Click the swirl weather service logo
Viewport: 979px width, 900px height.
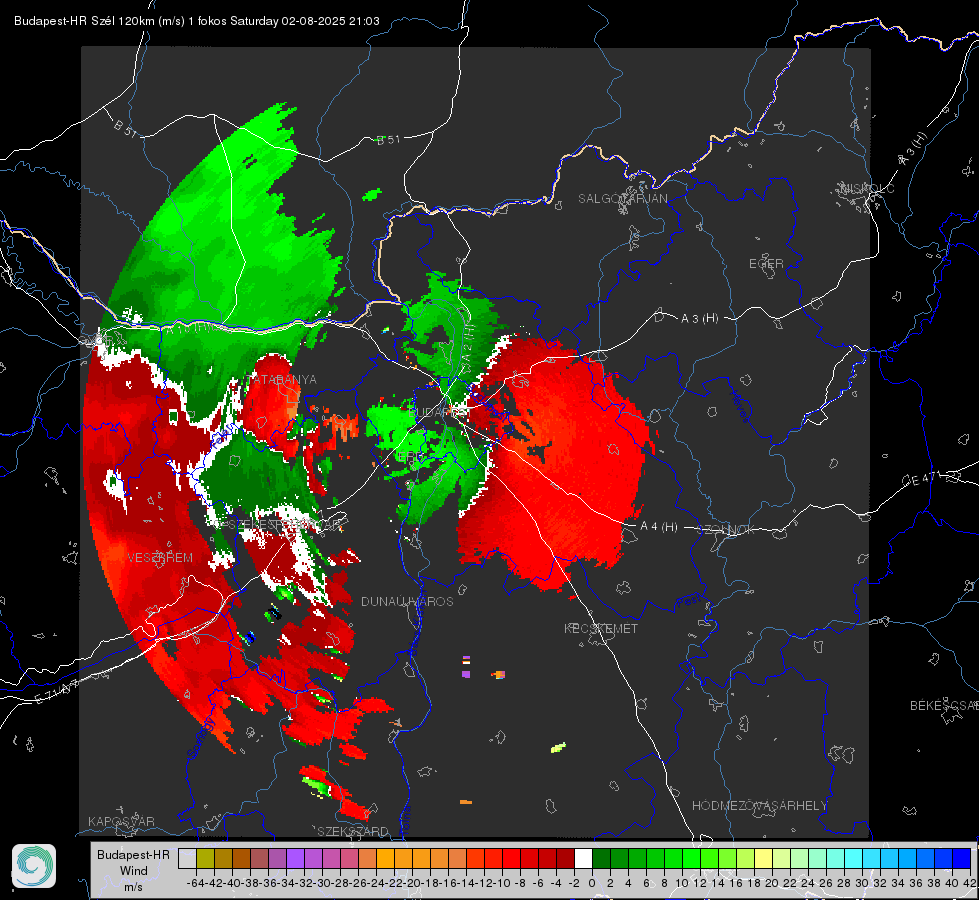[x=34, y=866]
